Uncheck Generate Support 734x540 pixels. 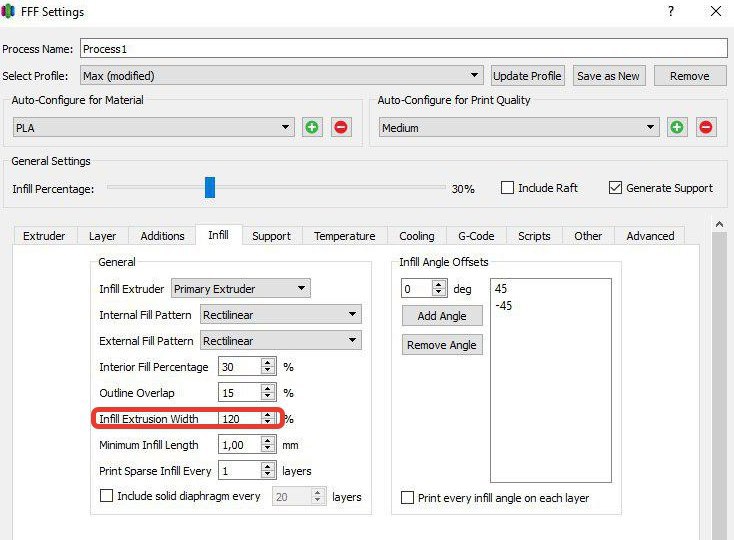pyautogui.click(x=615, y=188)
